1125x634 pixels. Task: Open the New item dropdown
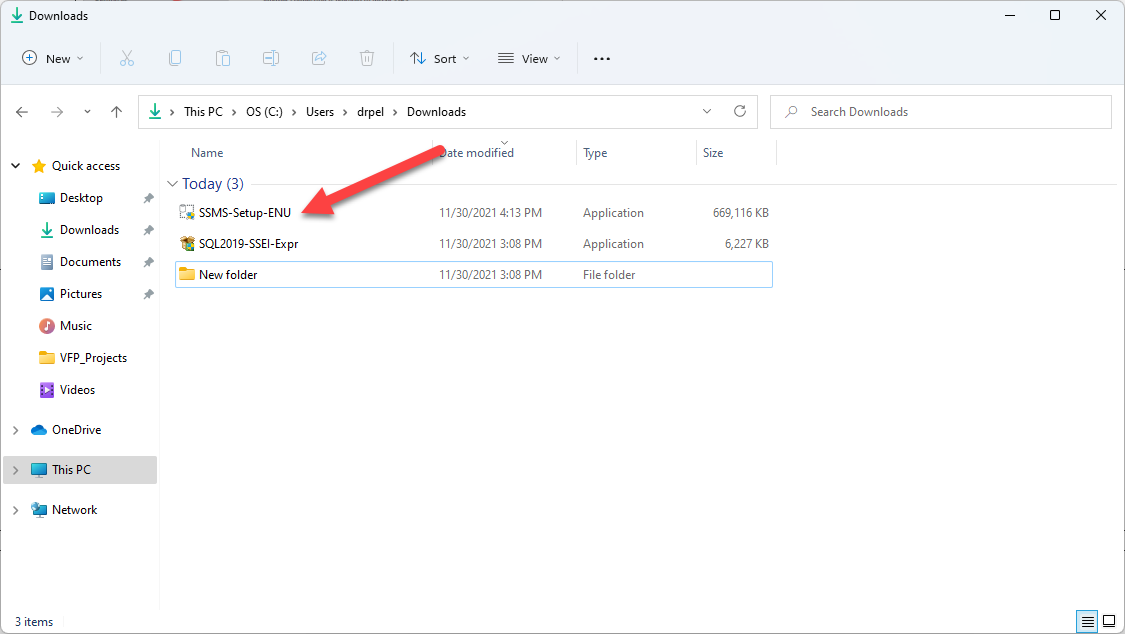(53, 59)
